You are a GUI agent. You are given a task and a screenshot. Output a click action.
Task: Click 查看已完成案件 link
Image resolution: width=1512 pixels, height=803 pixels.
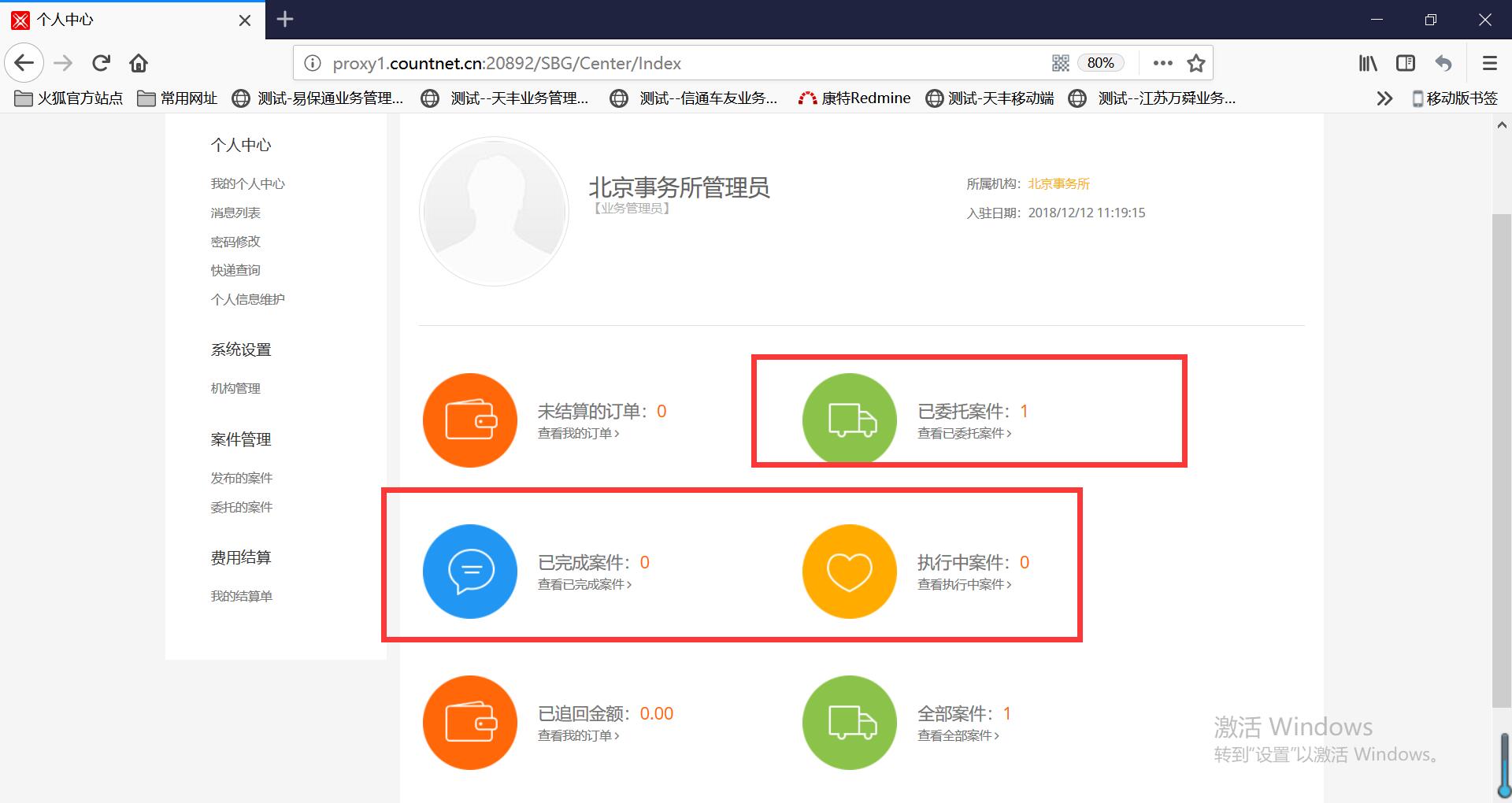tap(585, 584)
